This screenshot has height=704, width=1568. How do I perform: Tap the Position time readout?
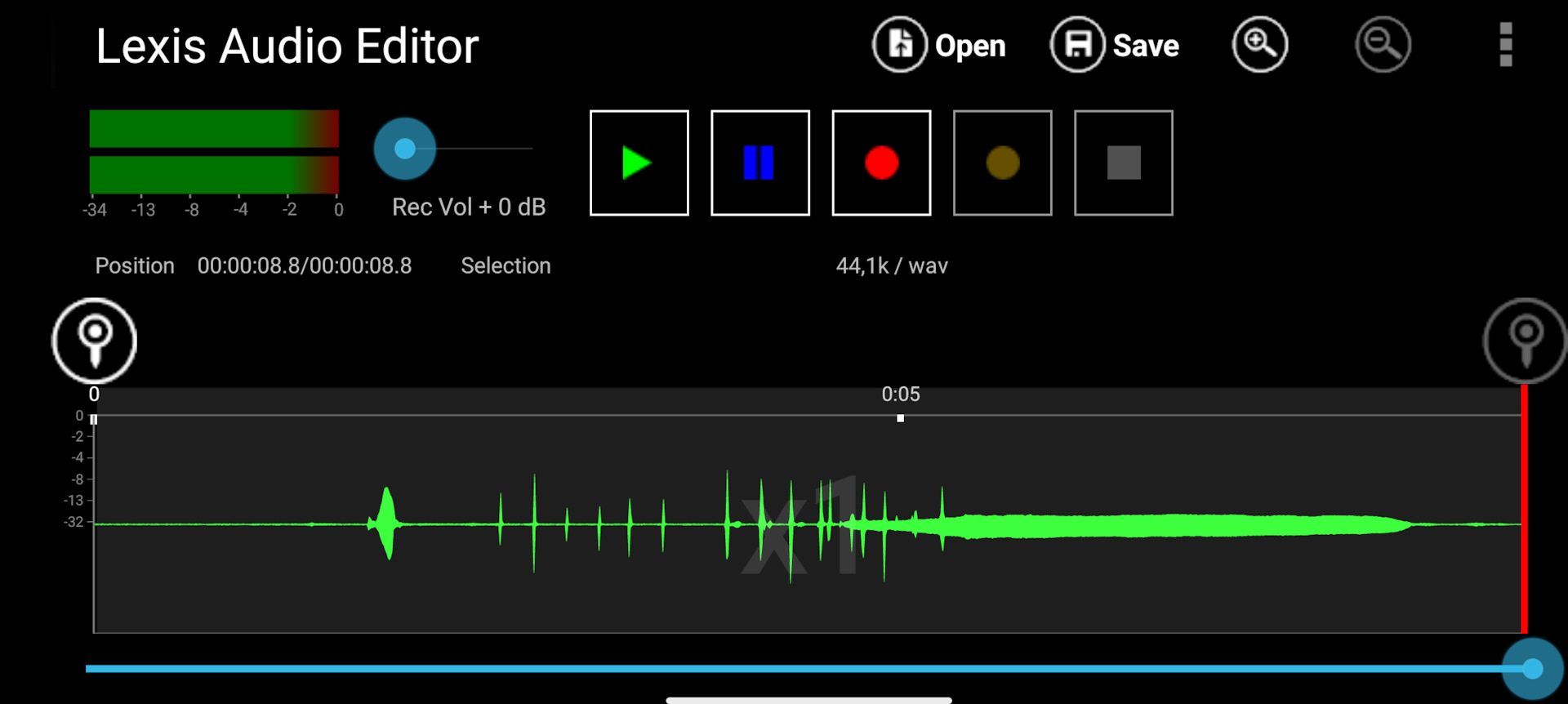click(304, 266)
